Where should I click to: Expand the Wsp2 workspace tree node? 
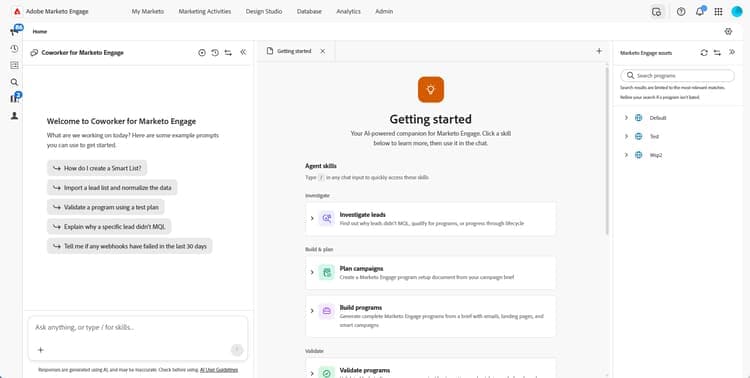626,155
